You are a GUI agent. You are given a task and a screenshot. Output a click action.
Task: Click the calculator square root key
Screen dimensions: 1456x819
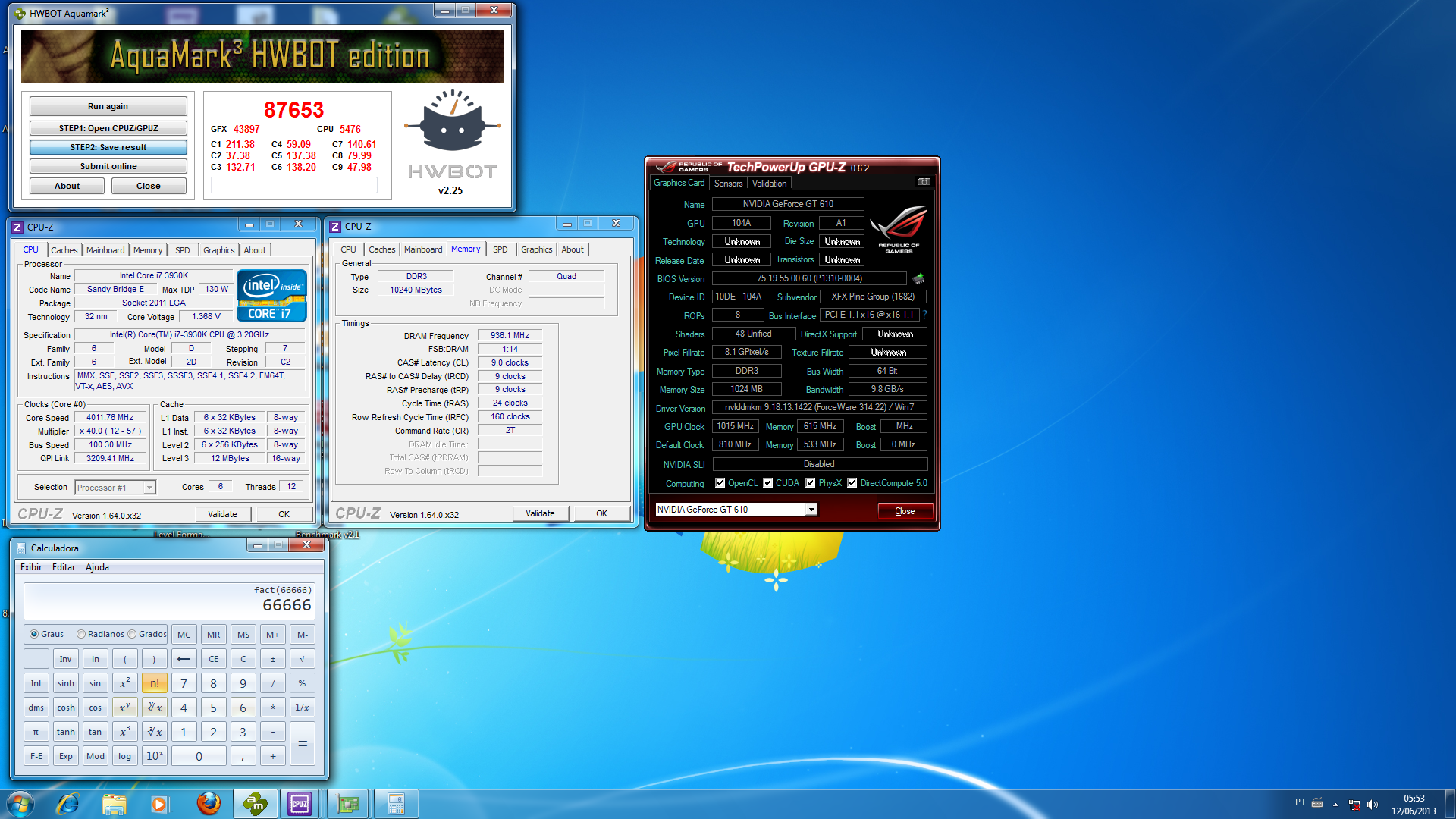pos(302,659)
